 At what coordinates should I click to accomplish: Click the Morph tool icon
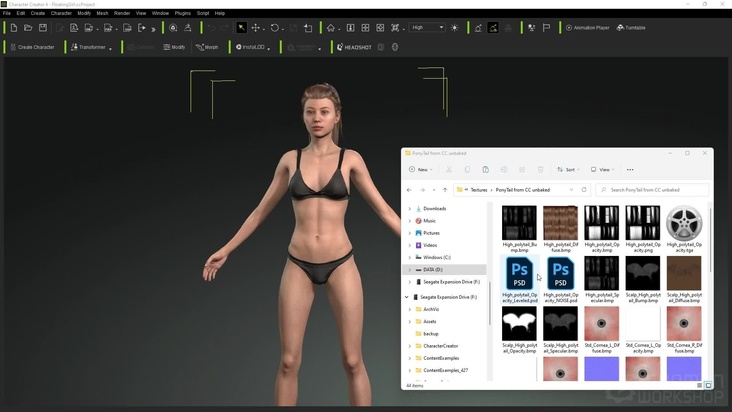[x=207, y=47]
